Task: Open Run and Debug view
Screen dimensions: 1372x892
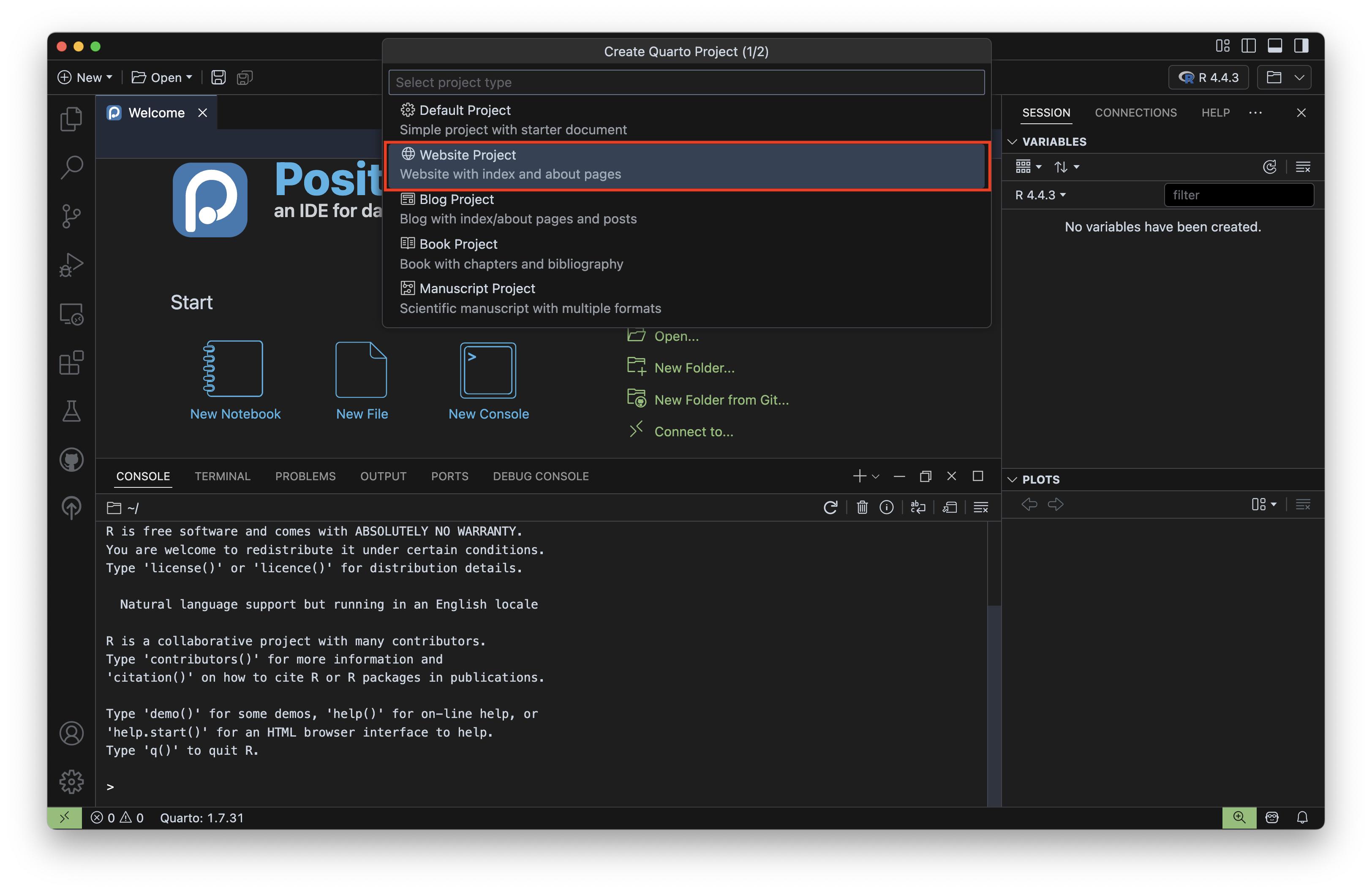Action: (x=71, y=265)
